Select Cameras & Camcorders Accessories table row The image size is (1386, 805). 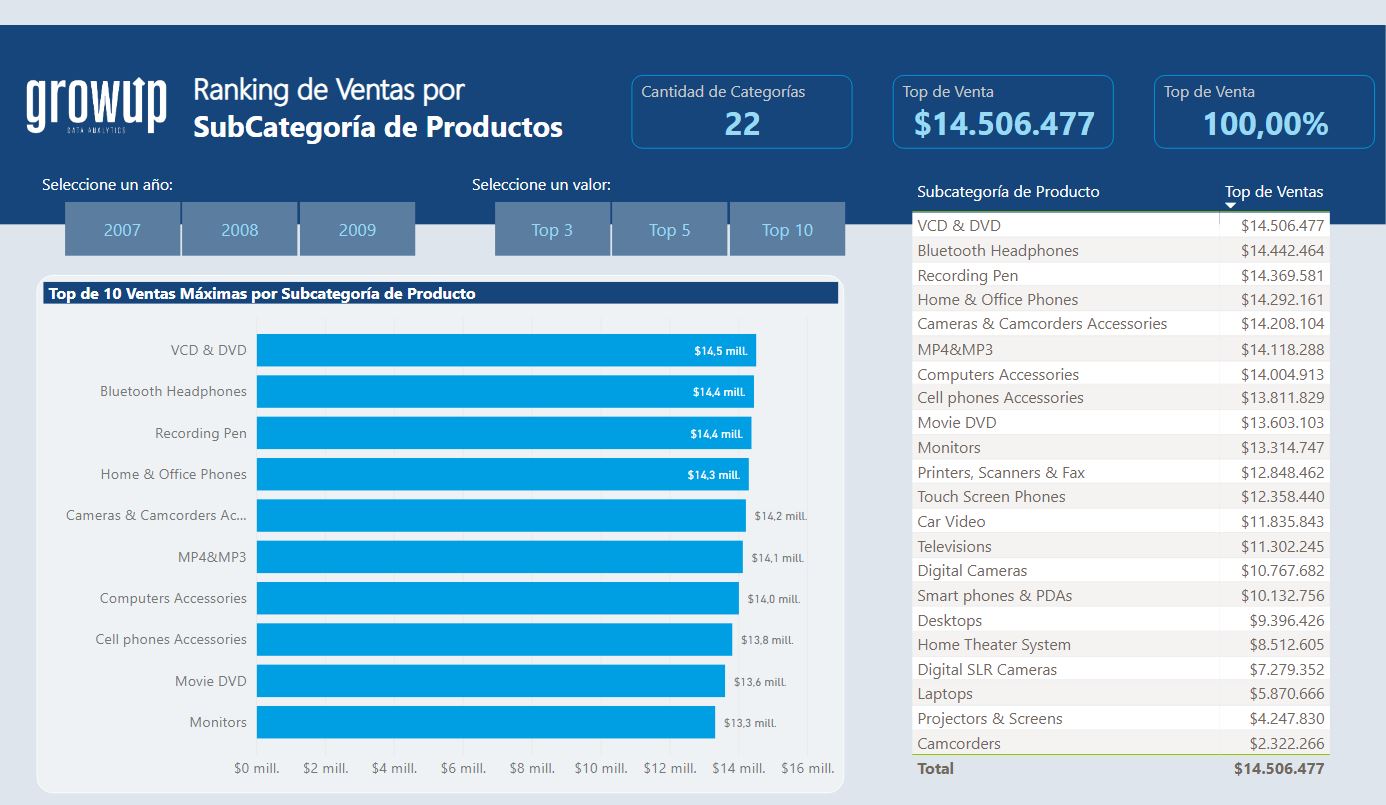[x=1121, y=324]
